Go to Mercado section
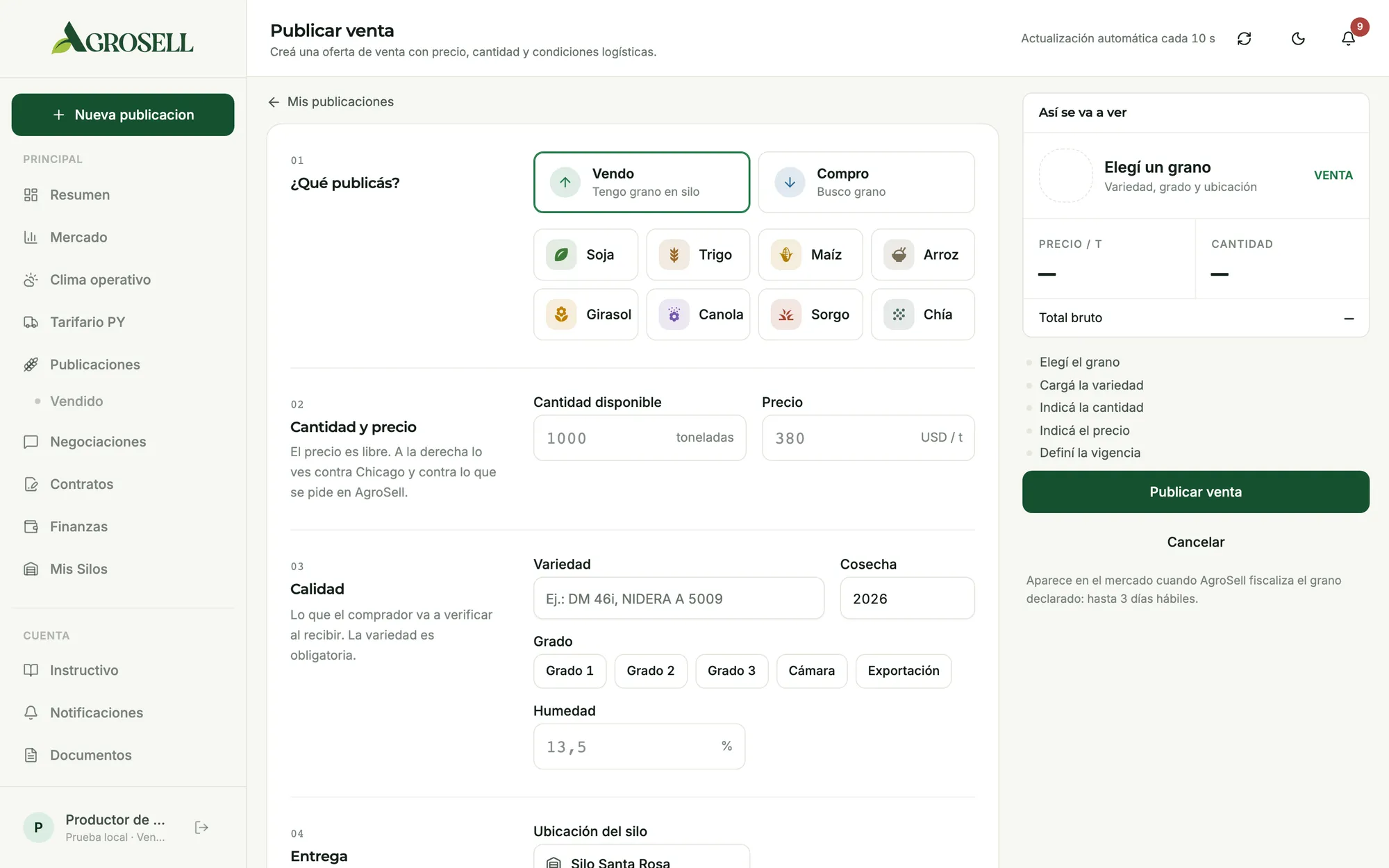1389x868 pixels. coord(123,237)
